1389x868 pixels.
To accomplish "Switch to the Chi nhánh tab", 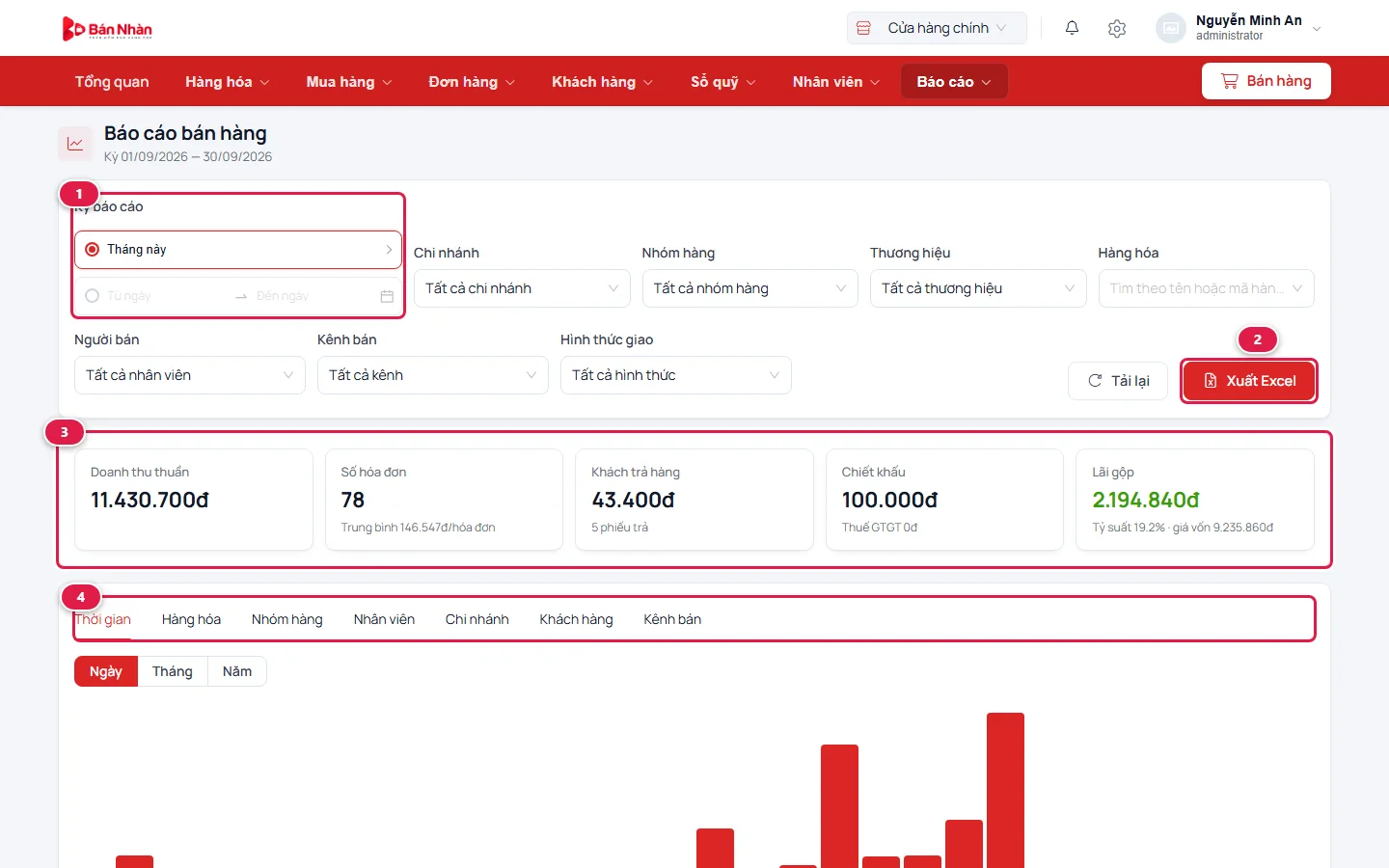I will click(x=477, y=619).
